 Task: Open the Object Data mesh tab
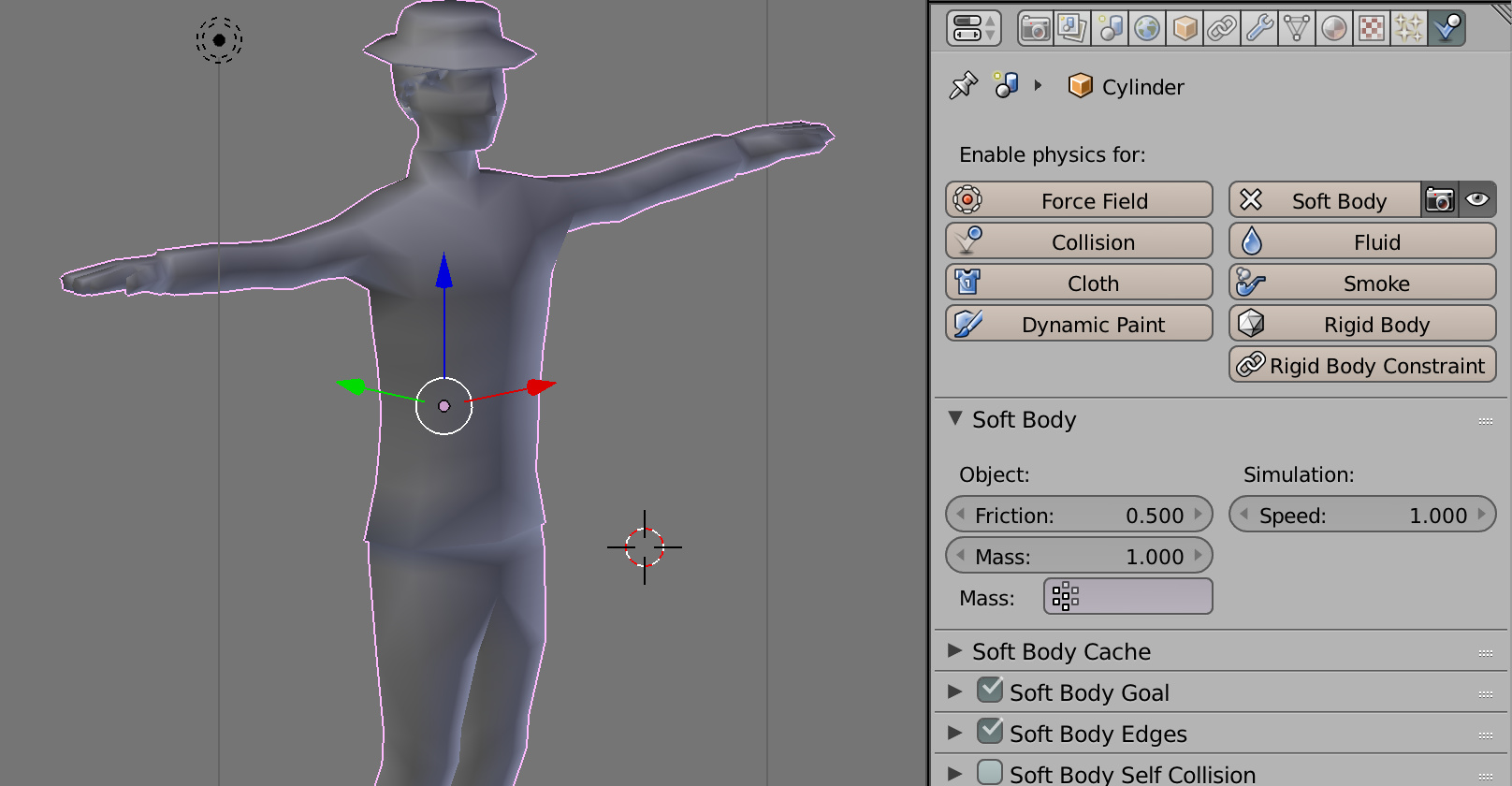click(1297, 28)
